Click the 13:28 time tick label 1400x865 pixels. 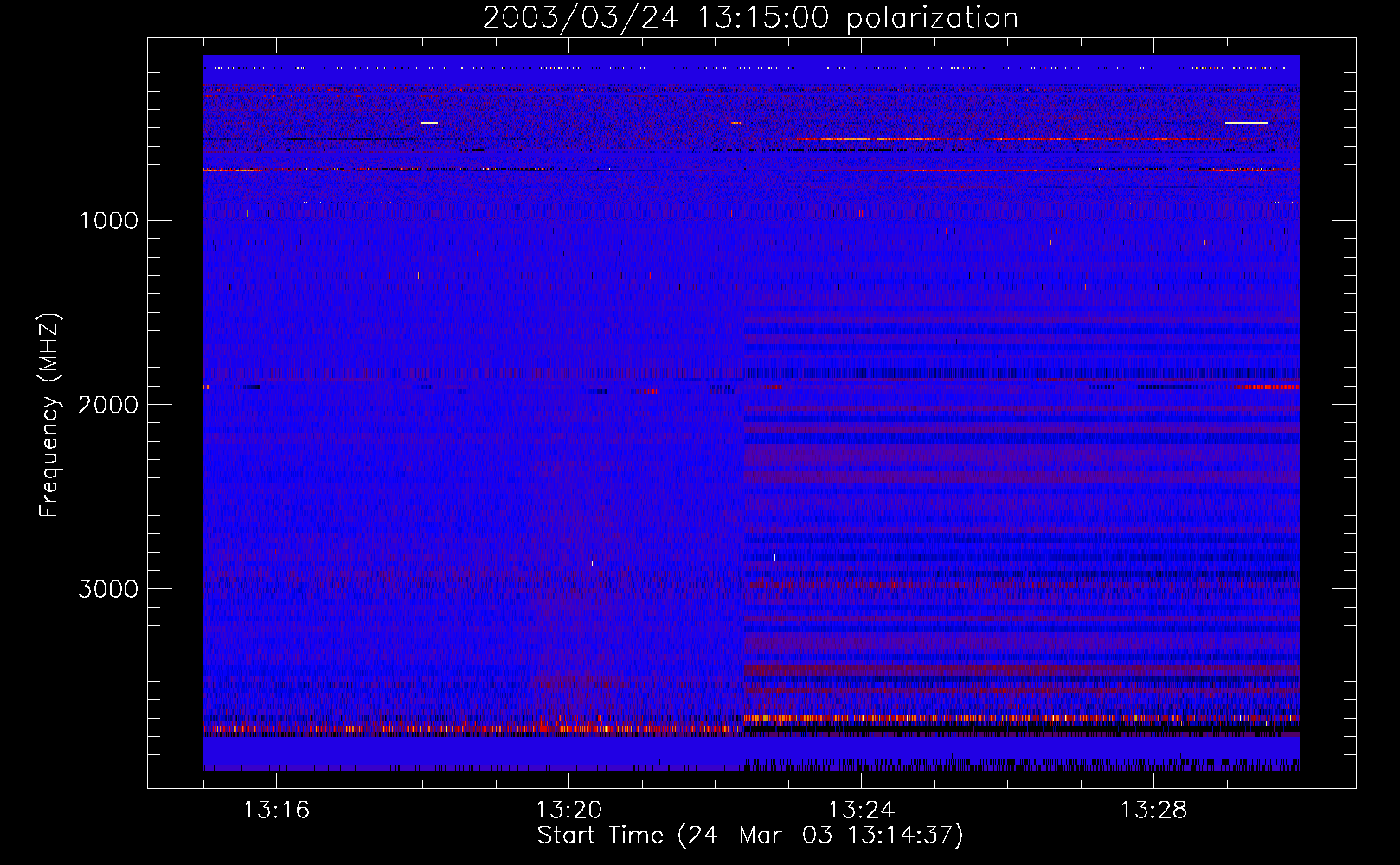coord(1153,811)
